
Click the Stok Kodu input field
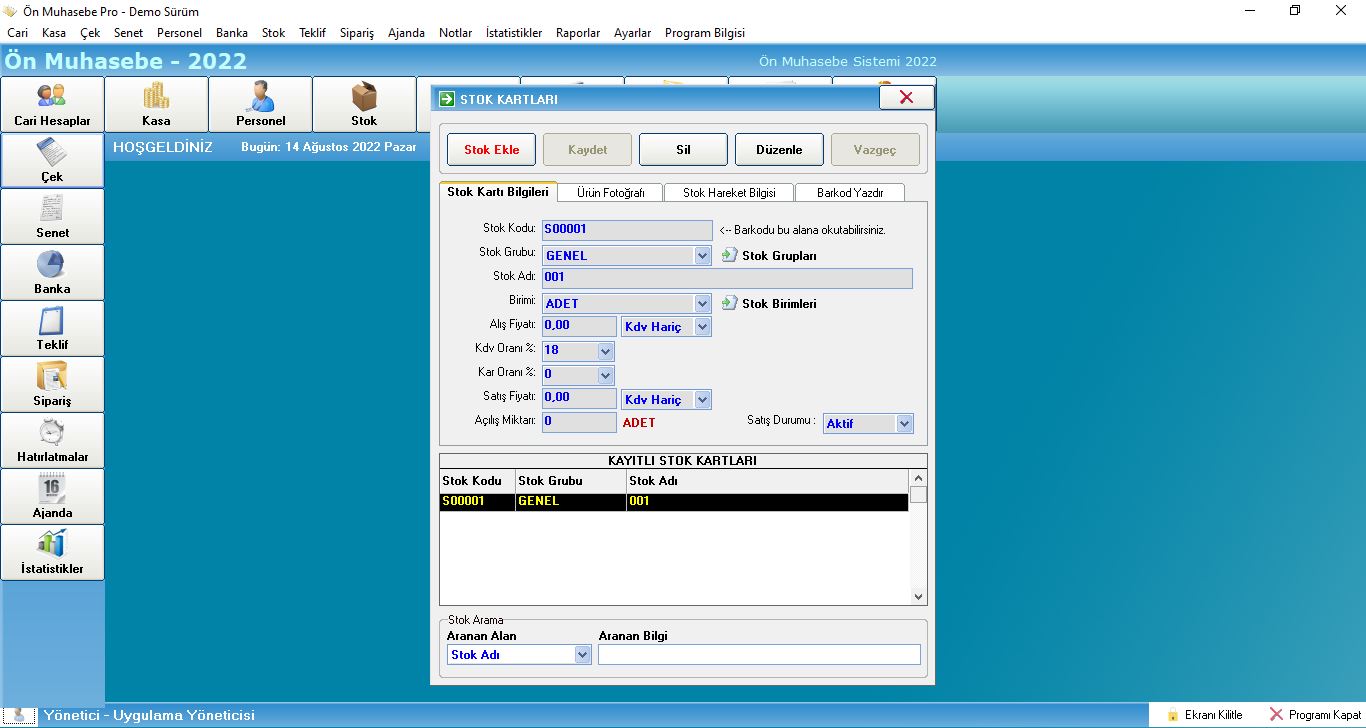[x=627, y=230]
